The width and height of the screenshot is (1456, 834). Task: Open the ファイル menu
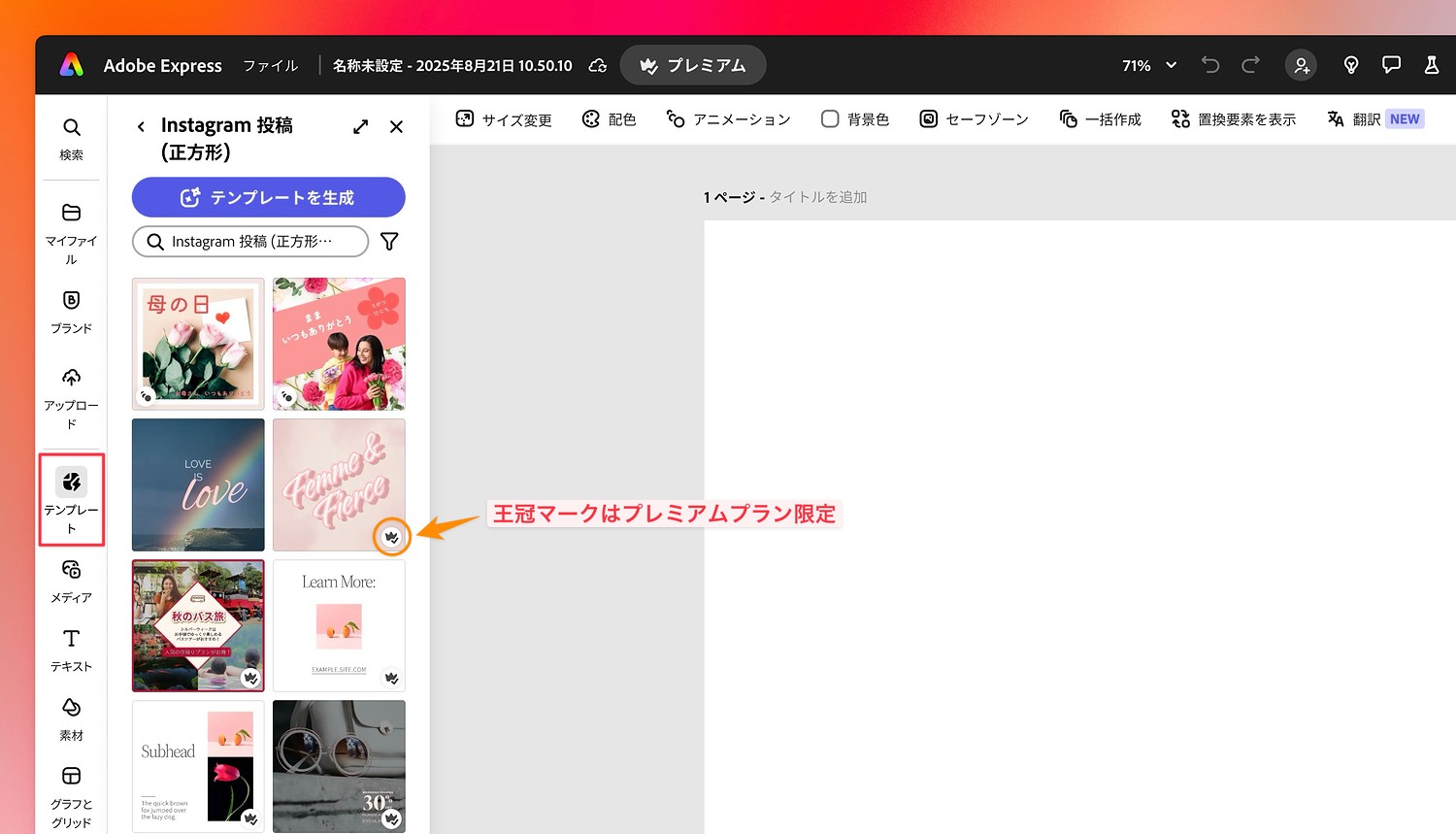click(270, 65)
